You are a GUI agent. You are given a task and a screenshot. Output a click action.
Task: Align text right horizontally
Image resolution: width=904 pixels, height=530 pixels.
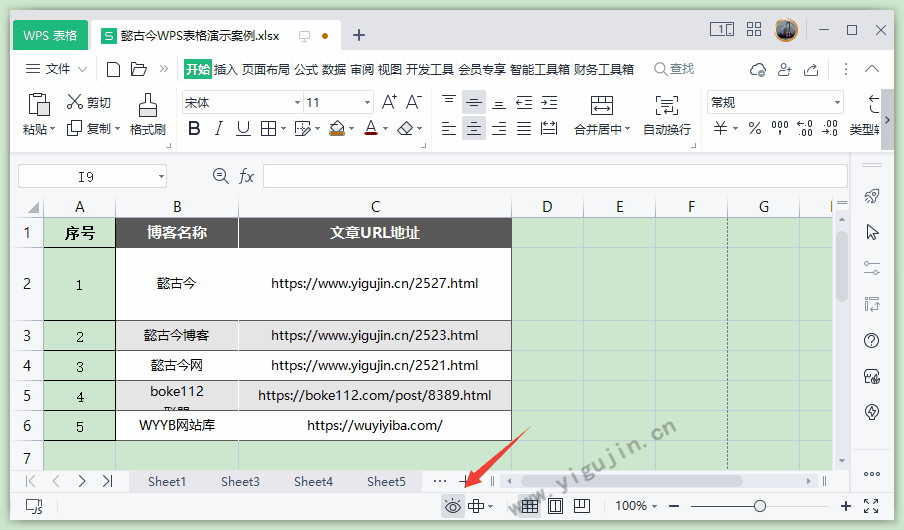click(499, 128)
